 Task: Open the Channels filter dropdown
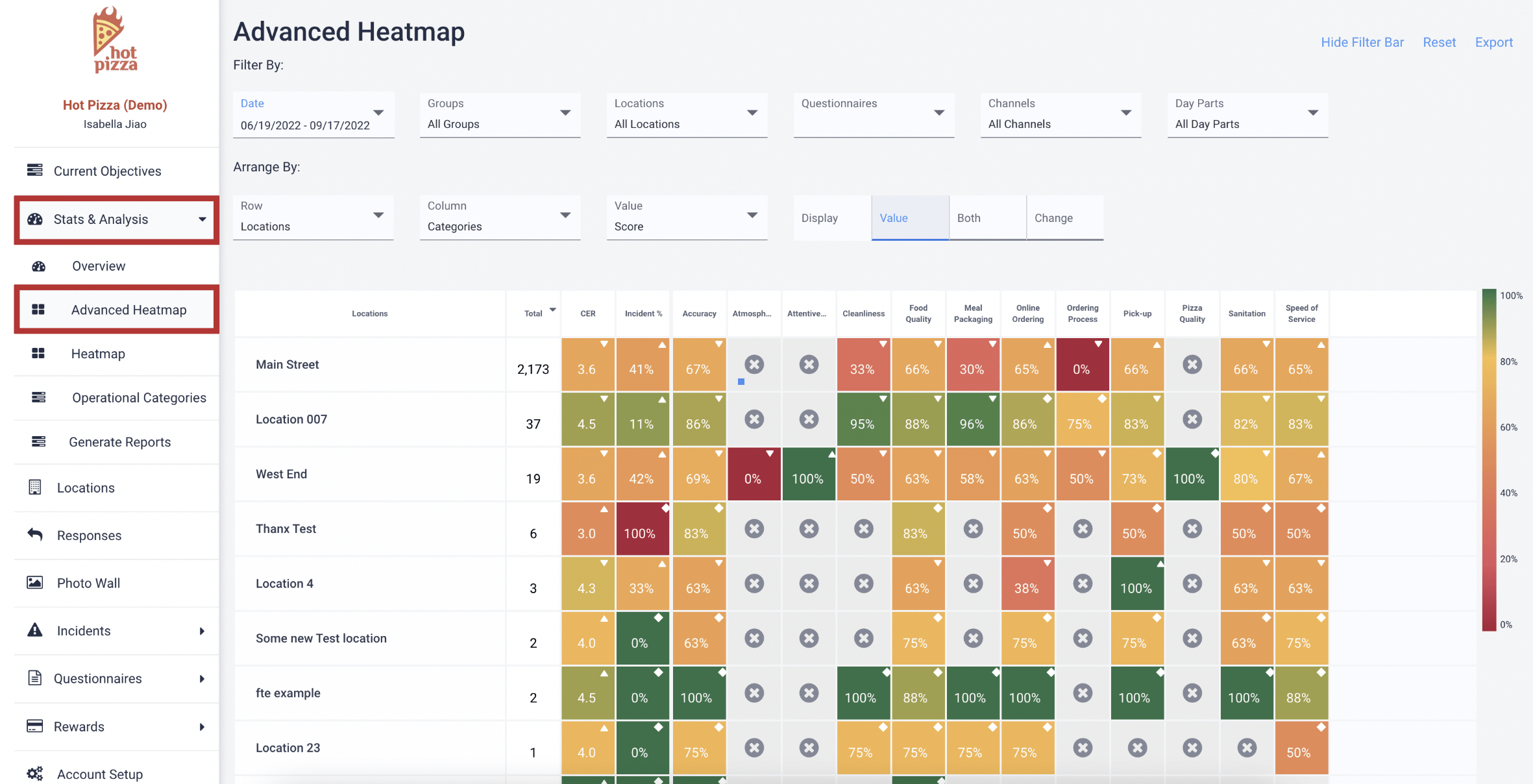click(1061, 115)
